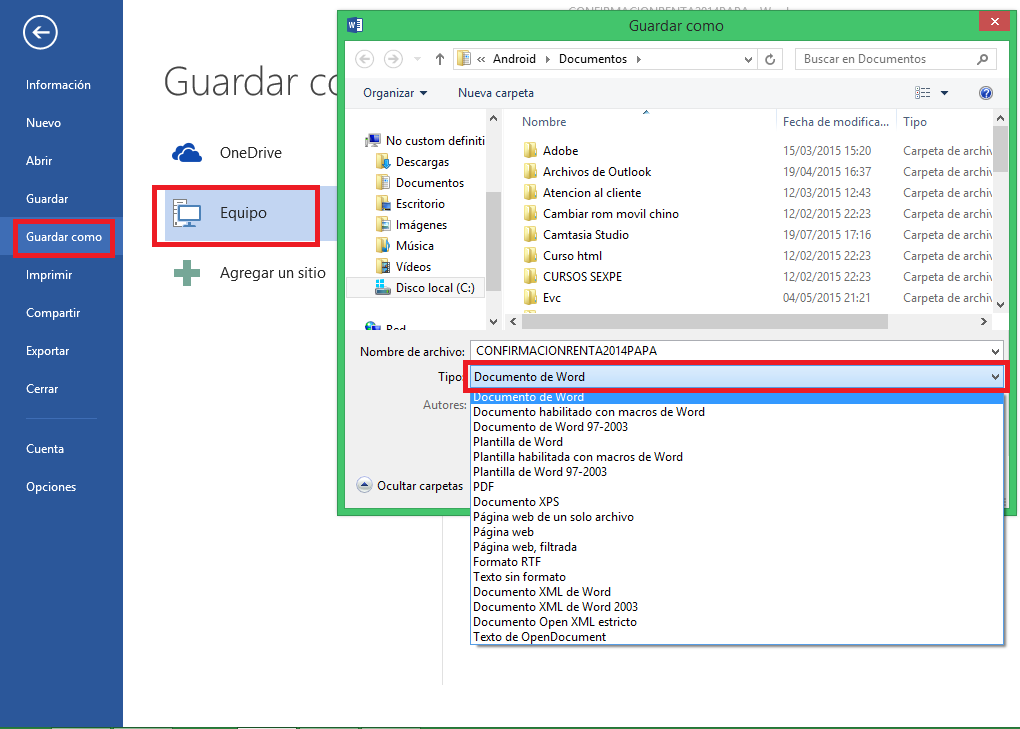Image resolution: width=1020 pixels, height=729 pixels.
Task: Go forward using dialog forward arrow
Action: coord(393,59)
